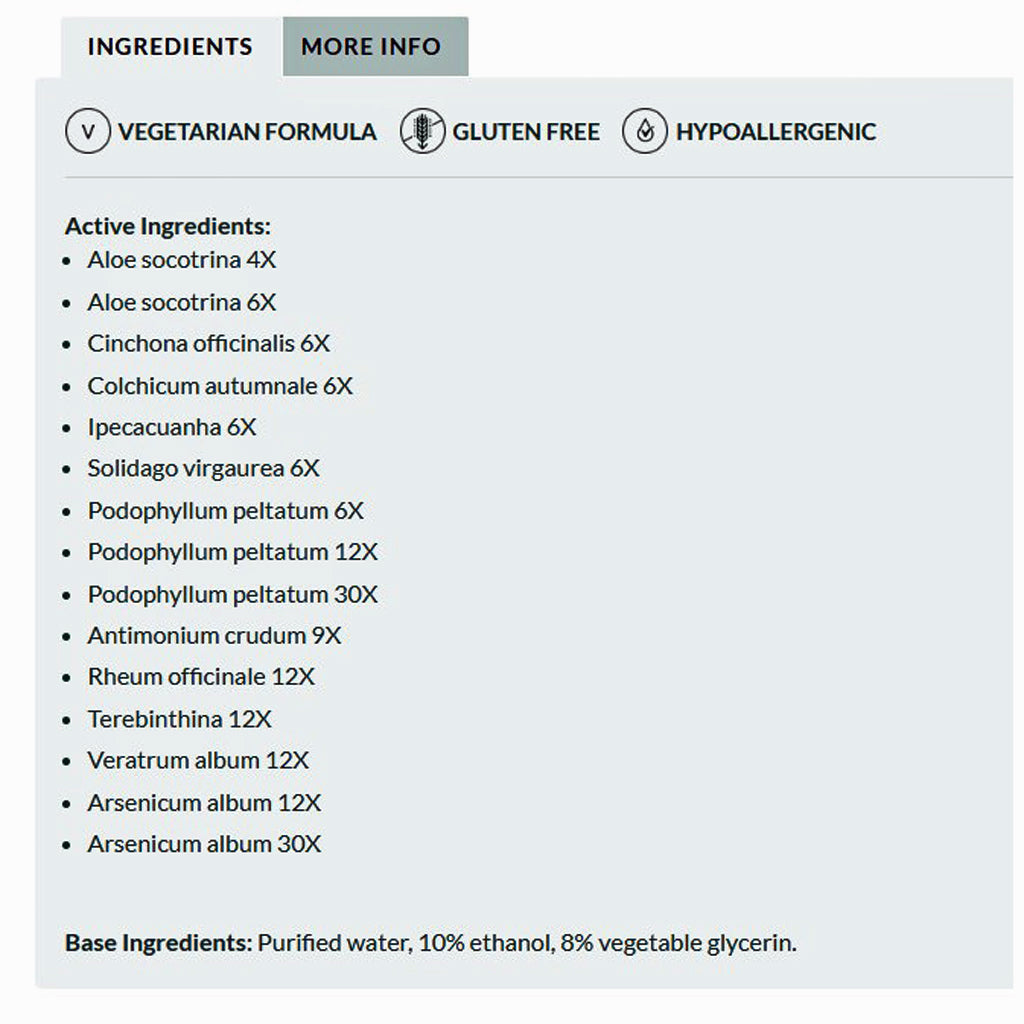Click Antimonium crudum 9X ingredient
The height and width of the screenshot is (1024, 1024).
[214, 636]
